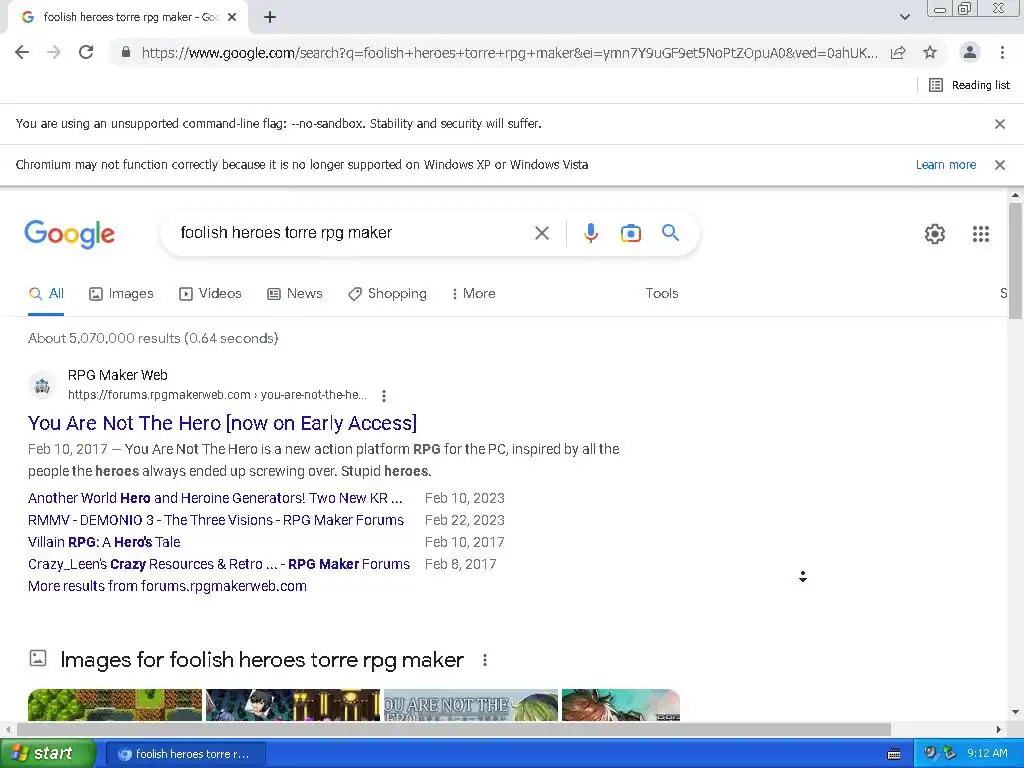Open Crazy_Leen's Crazy Resources link
Image resolution: width=1024 pixels, height=768 pixels.
coord(219,564)
